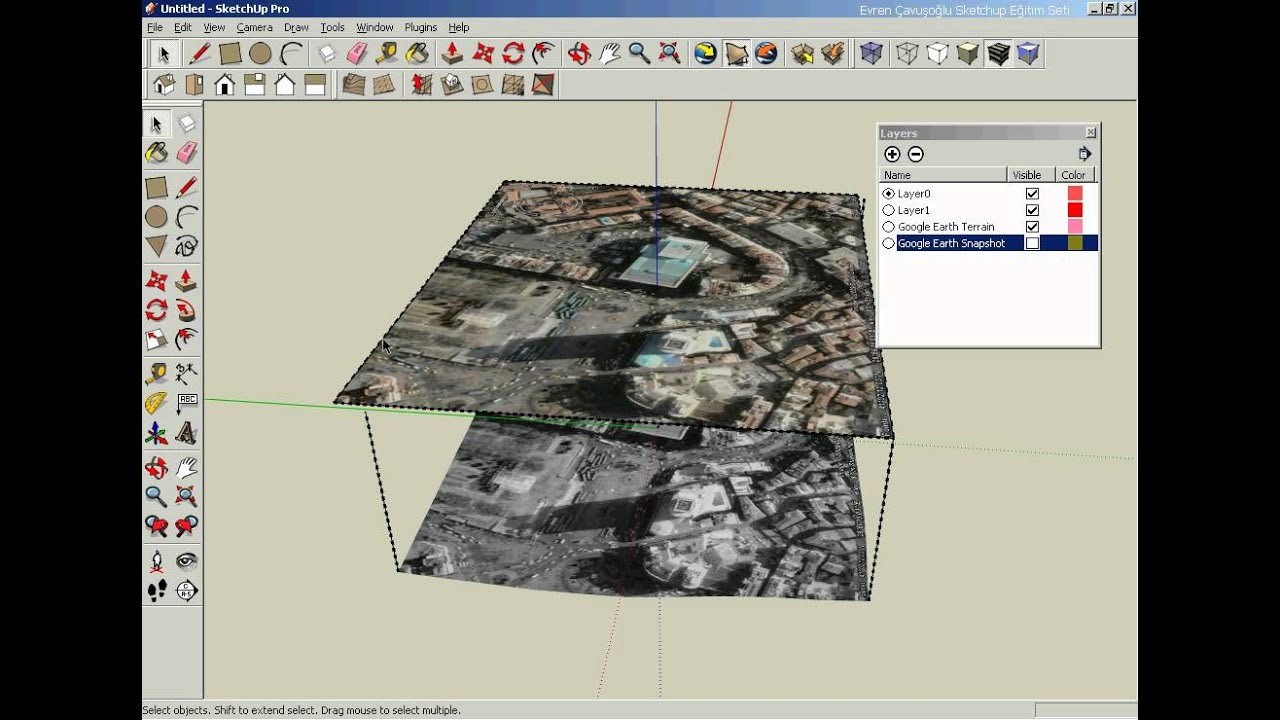The height and width of the screenshot is (720, 1280).
Task: Click the measurements box in status bar
Action: (1084, 710)
